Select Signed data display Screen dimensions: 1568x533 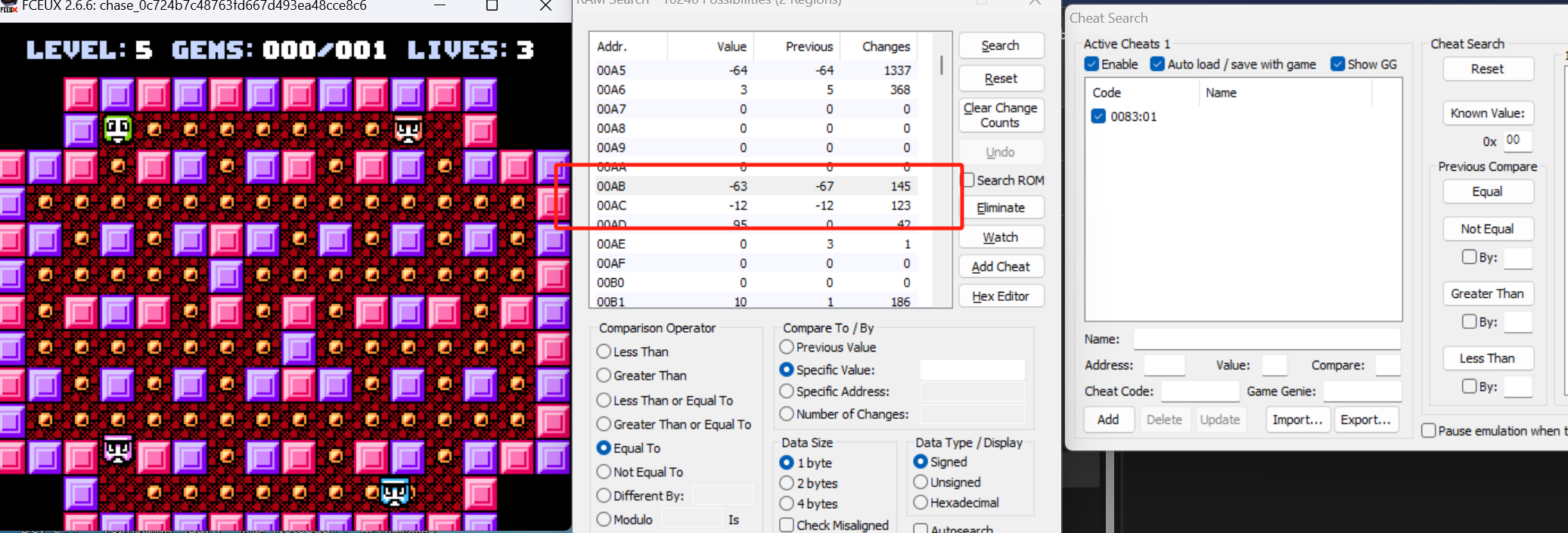tap(921, 461)
